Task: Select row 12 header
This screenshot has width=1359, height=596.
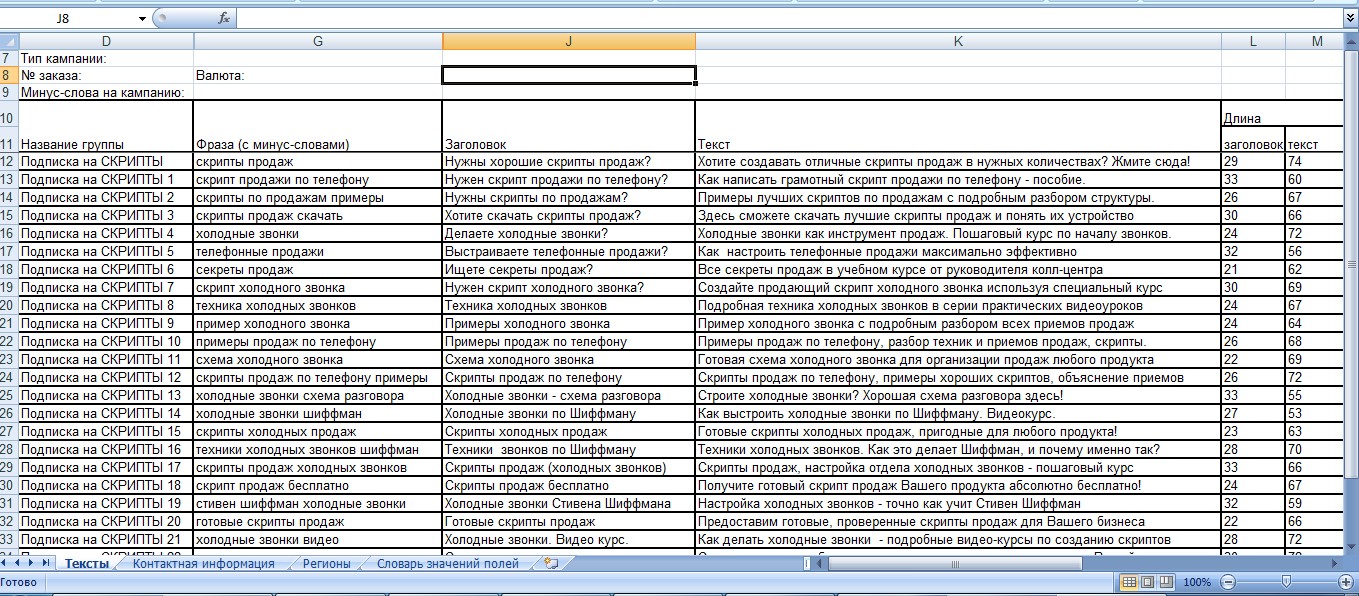Action: coord(9,161)
